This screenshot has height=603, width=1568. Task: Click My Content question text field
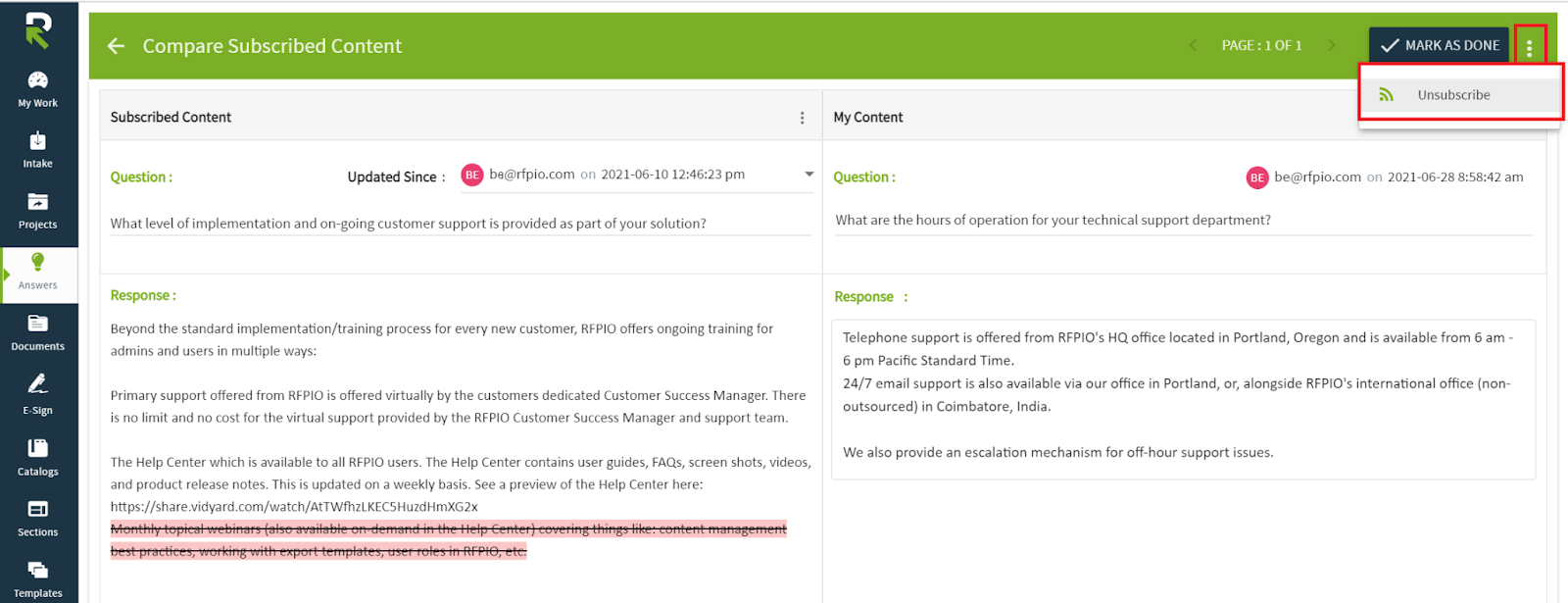pyautogui.click(x=1184, y=221)
